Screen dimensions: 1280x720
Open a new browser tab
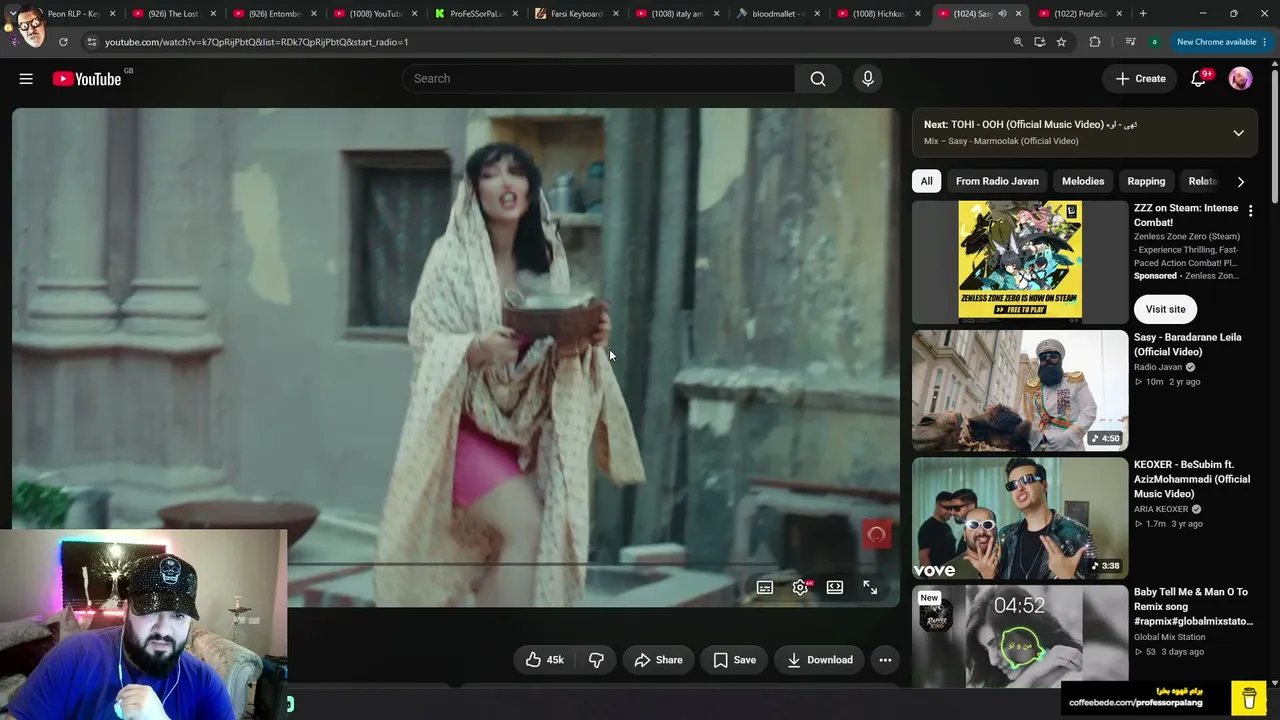coord(1143,14)
